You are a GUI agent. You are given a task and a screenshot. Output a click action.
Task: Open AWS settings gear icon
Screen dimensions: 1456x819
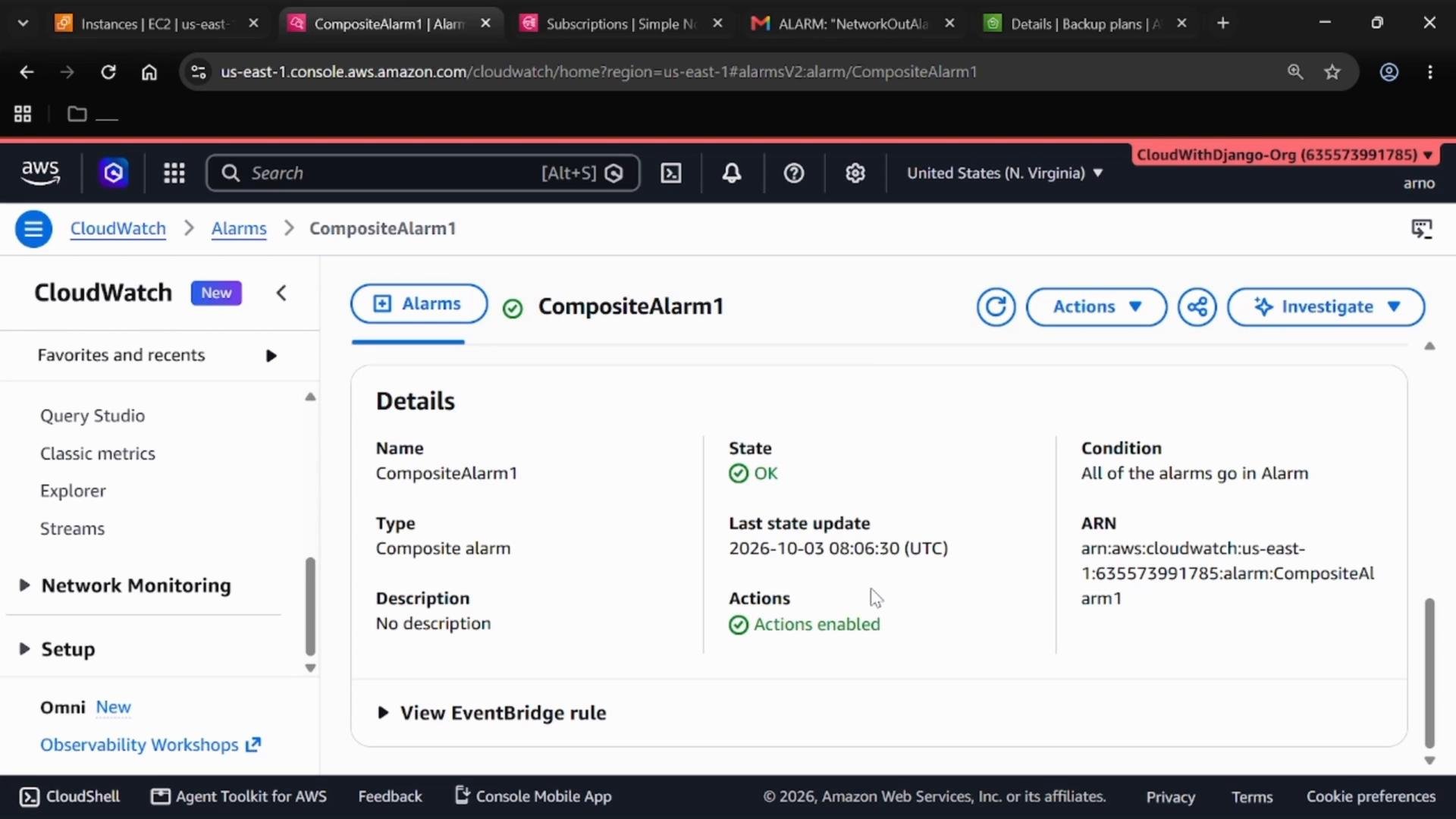(855, 173)
